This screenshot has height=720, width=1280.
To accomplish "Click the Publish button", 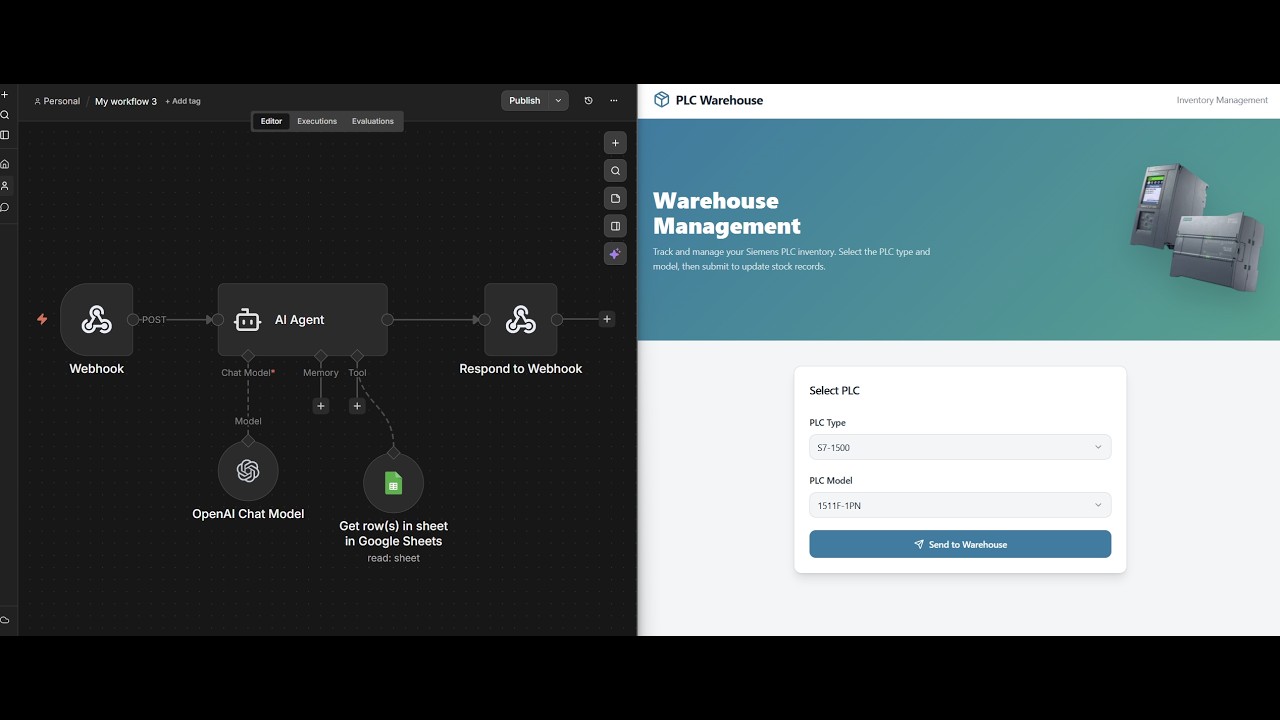I will pos(525,101).
